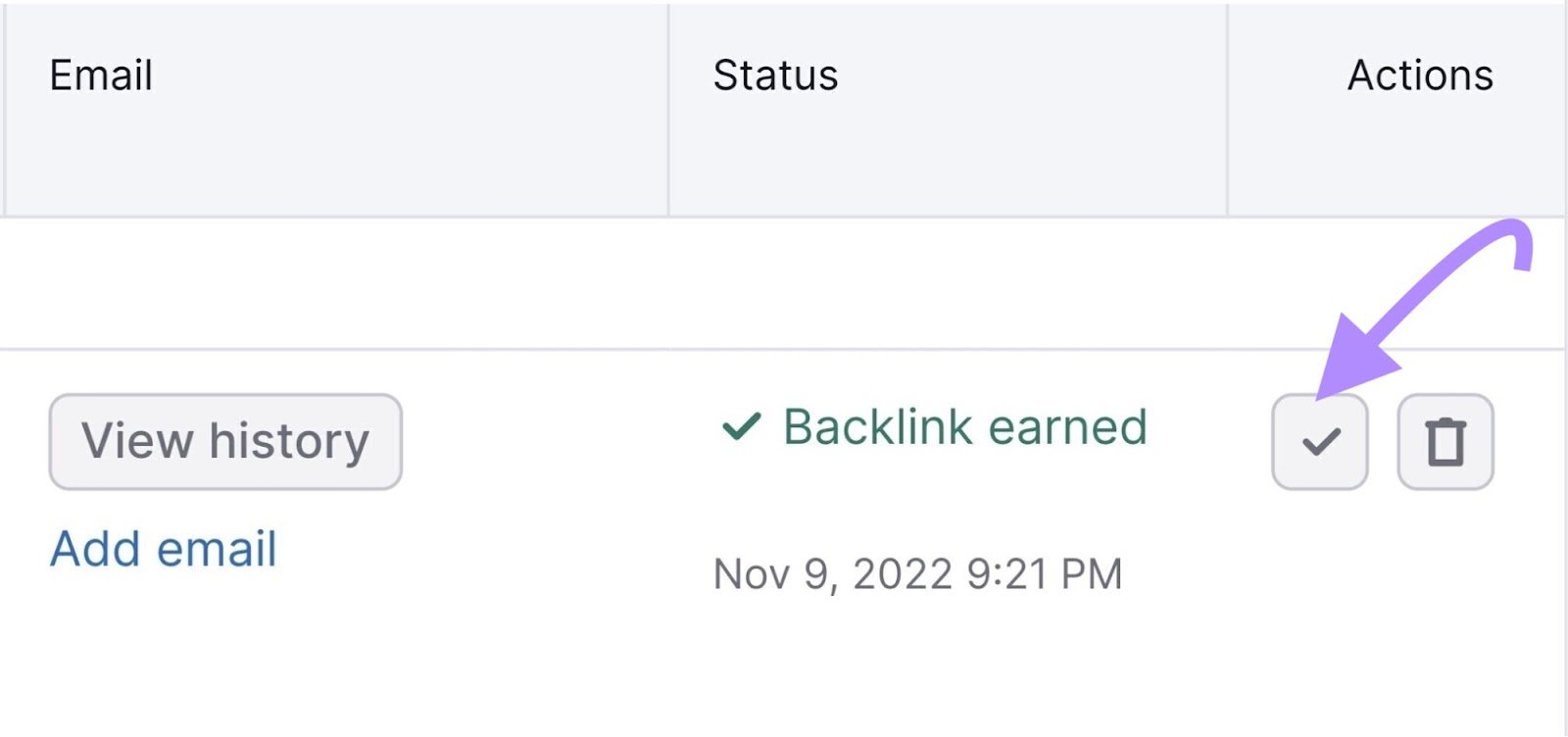Select the Nov 9, 2022 timestamp text
Viewport: 1568px width, 737px height.
click(x=916, y=573)
